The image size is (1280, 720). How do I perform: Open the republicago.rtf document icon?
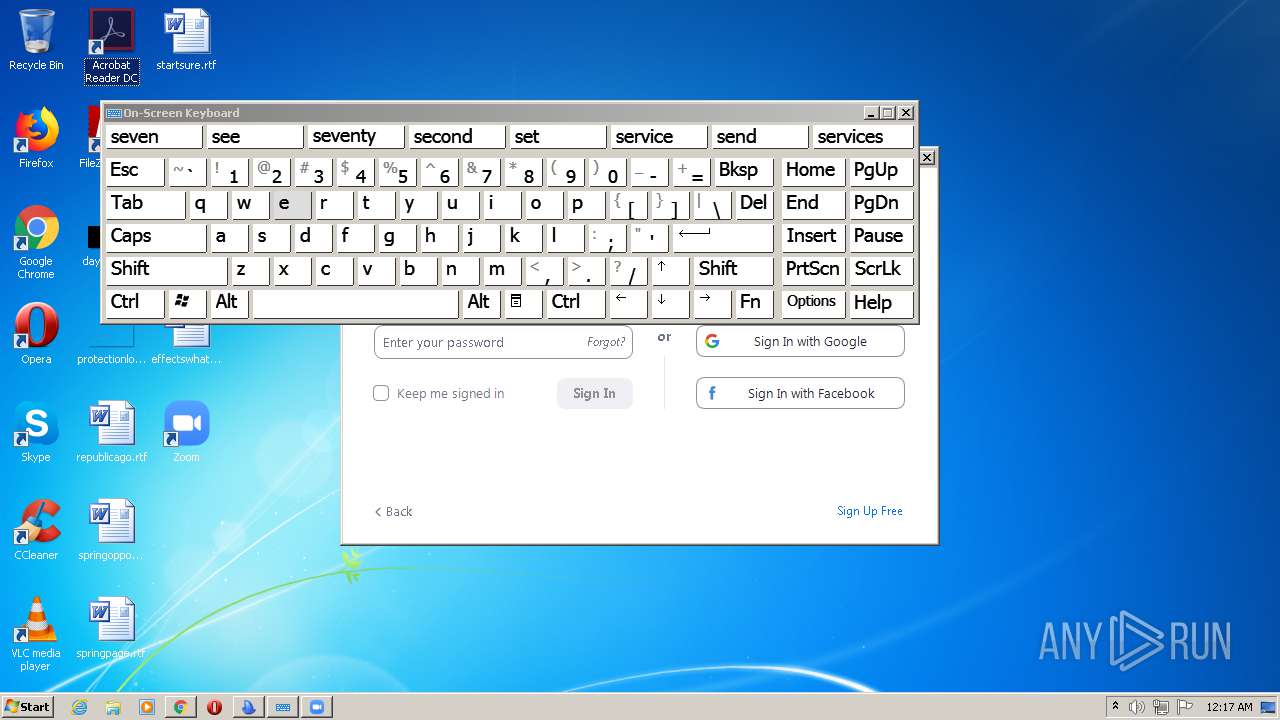(x=111, y=432)
